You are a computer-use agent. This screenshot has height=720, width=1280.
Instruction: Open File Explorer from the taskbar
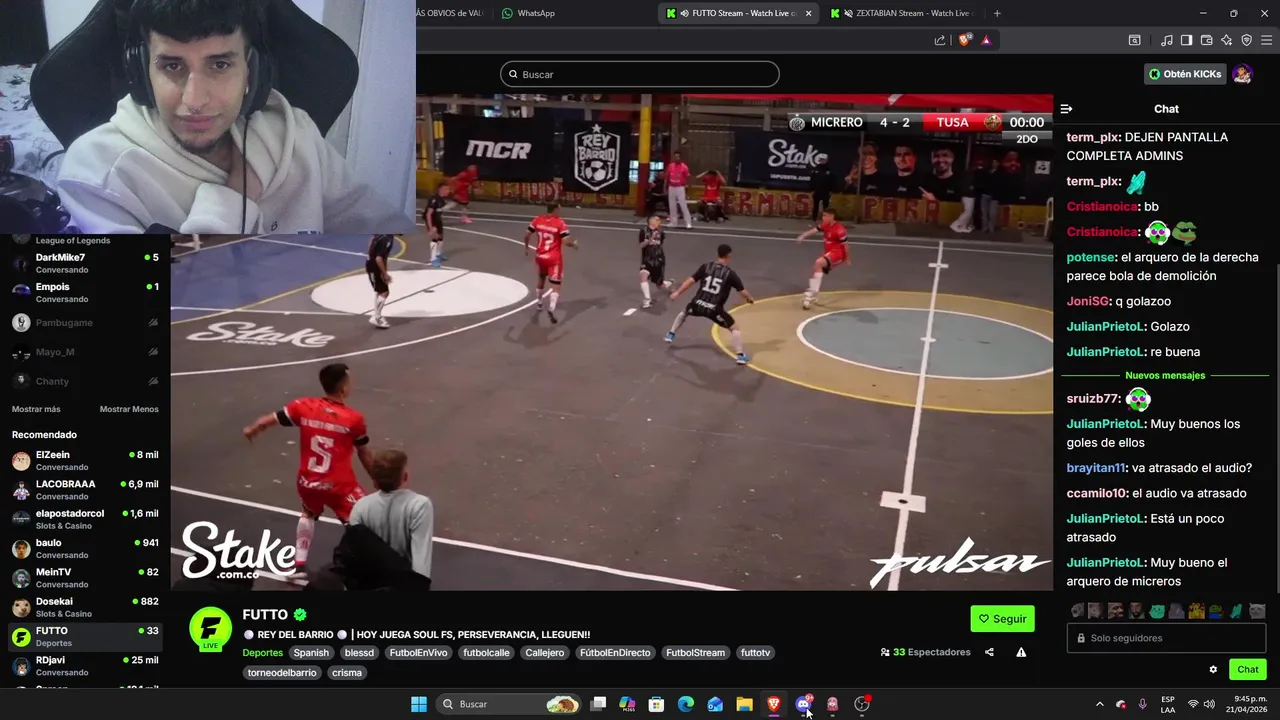point(744,704)
